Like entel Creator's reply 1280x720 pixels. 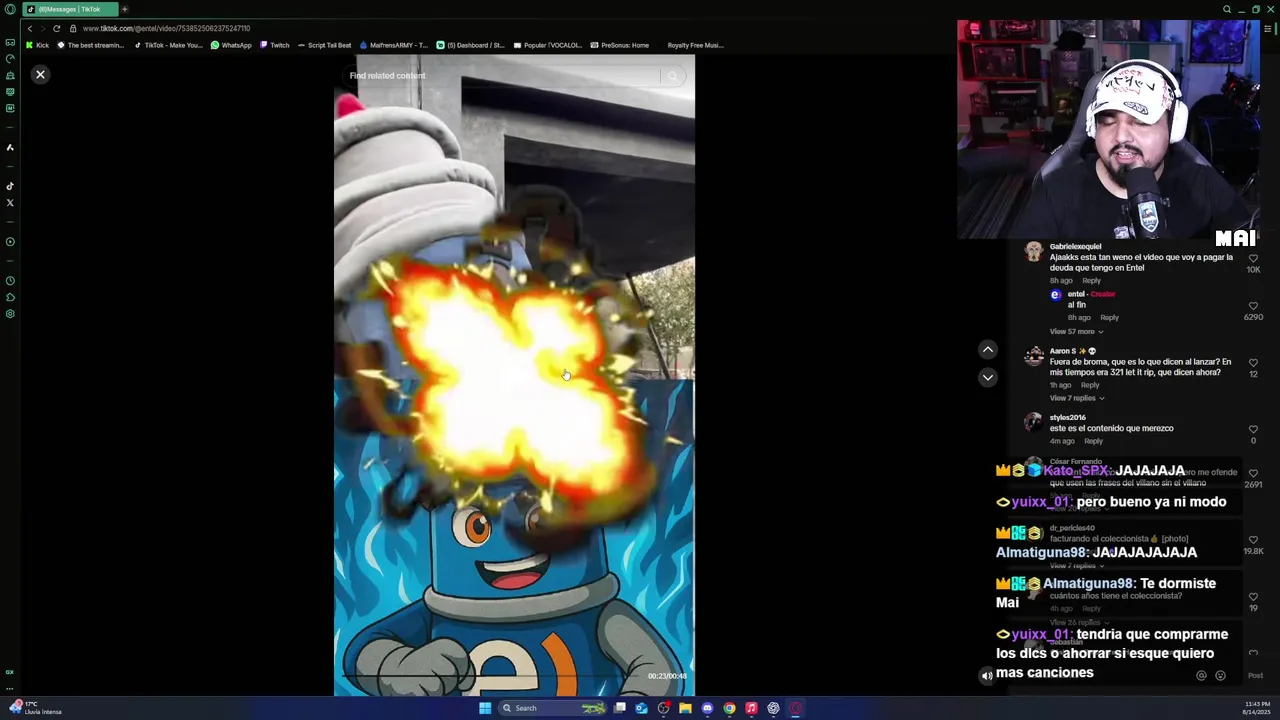tap(1253, 306)
